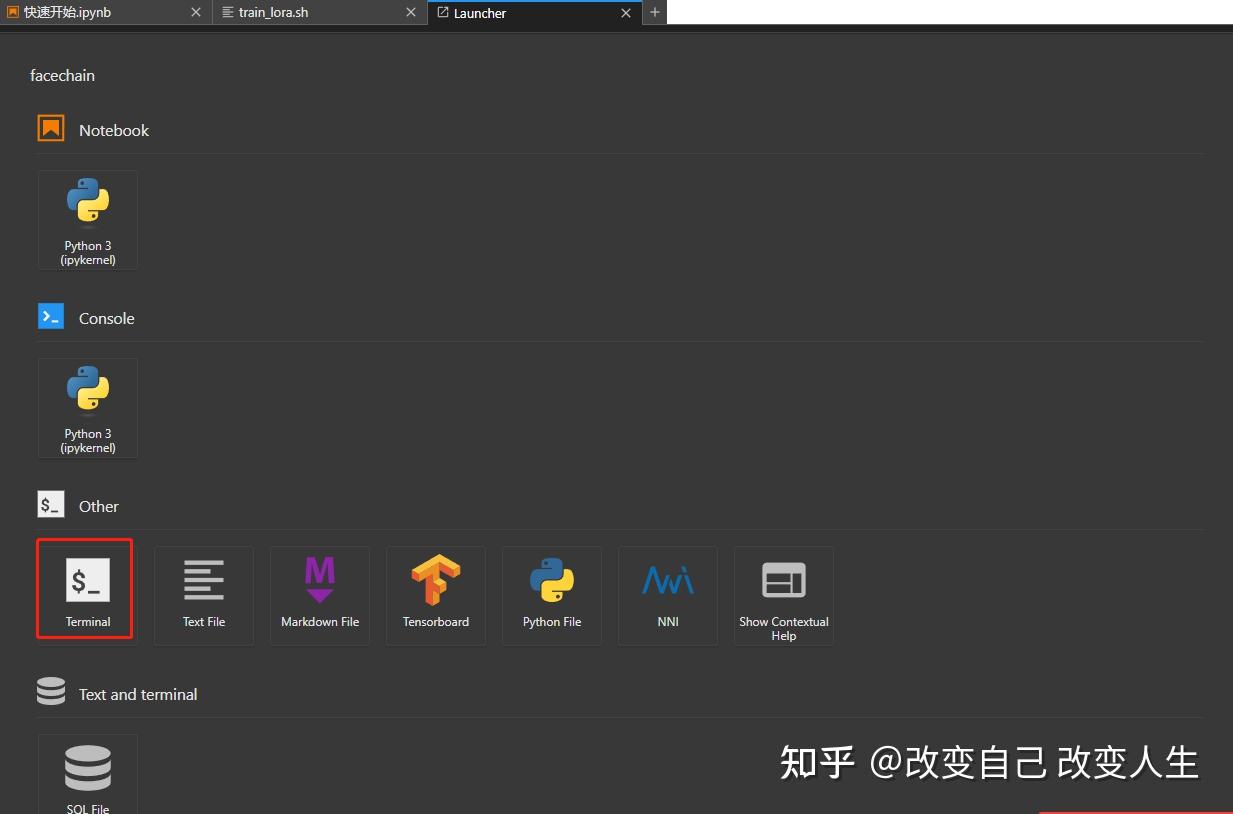Image resolution: width=1233 pixels, height=814 pixels.
Task: Click the Console section header icon
Action: coord(50,315)
